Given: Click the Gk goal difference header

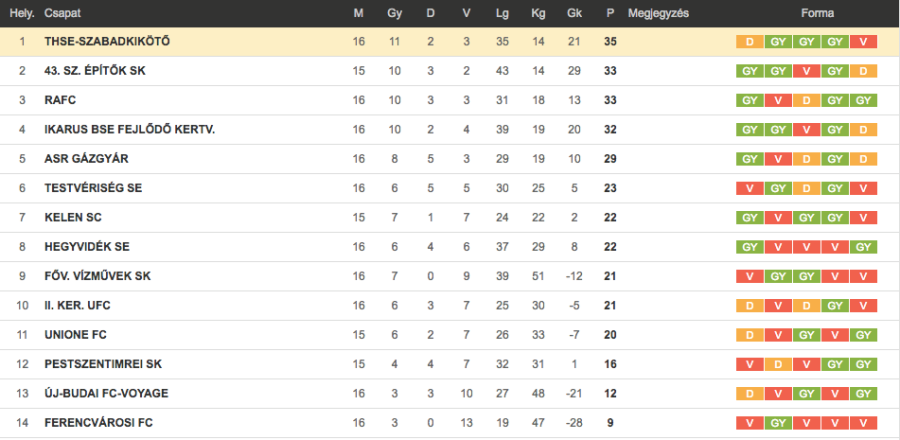Looking at the screenshot, I should point(574,14).
